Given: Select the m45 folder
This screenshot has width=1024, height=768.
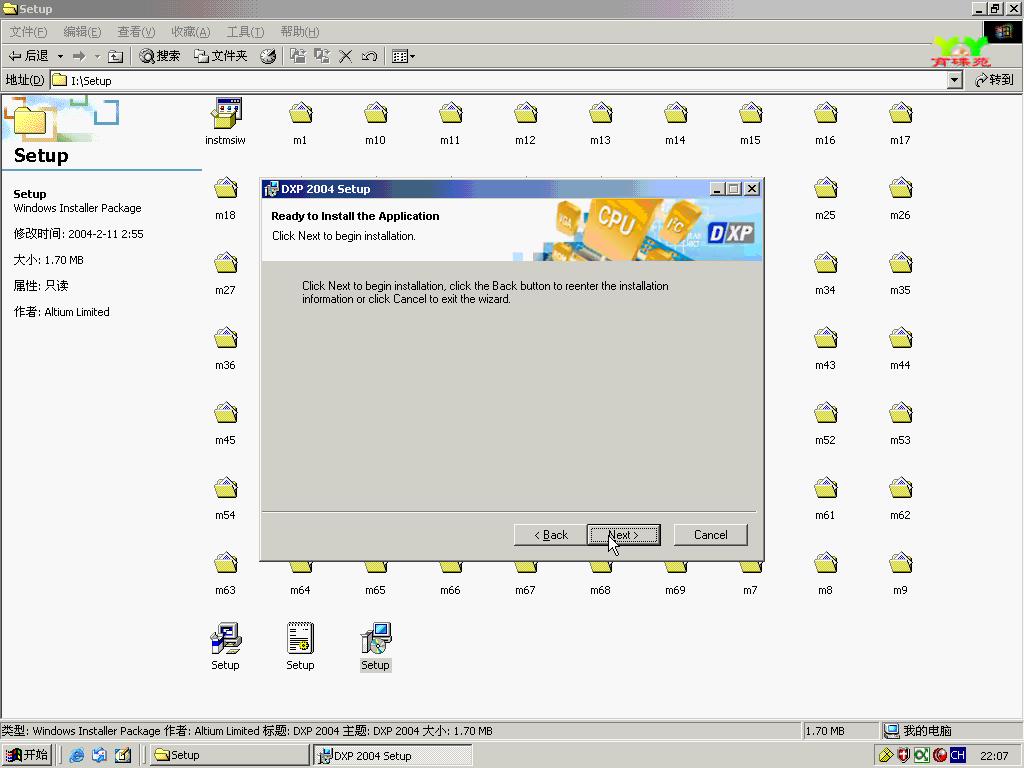Looking at the screenshot, I should click(x=225, y=423).
